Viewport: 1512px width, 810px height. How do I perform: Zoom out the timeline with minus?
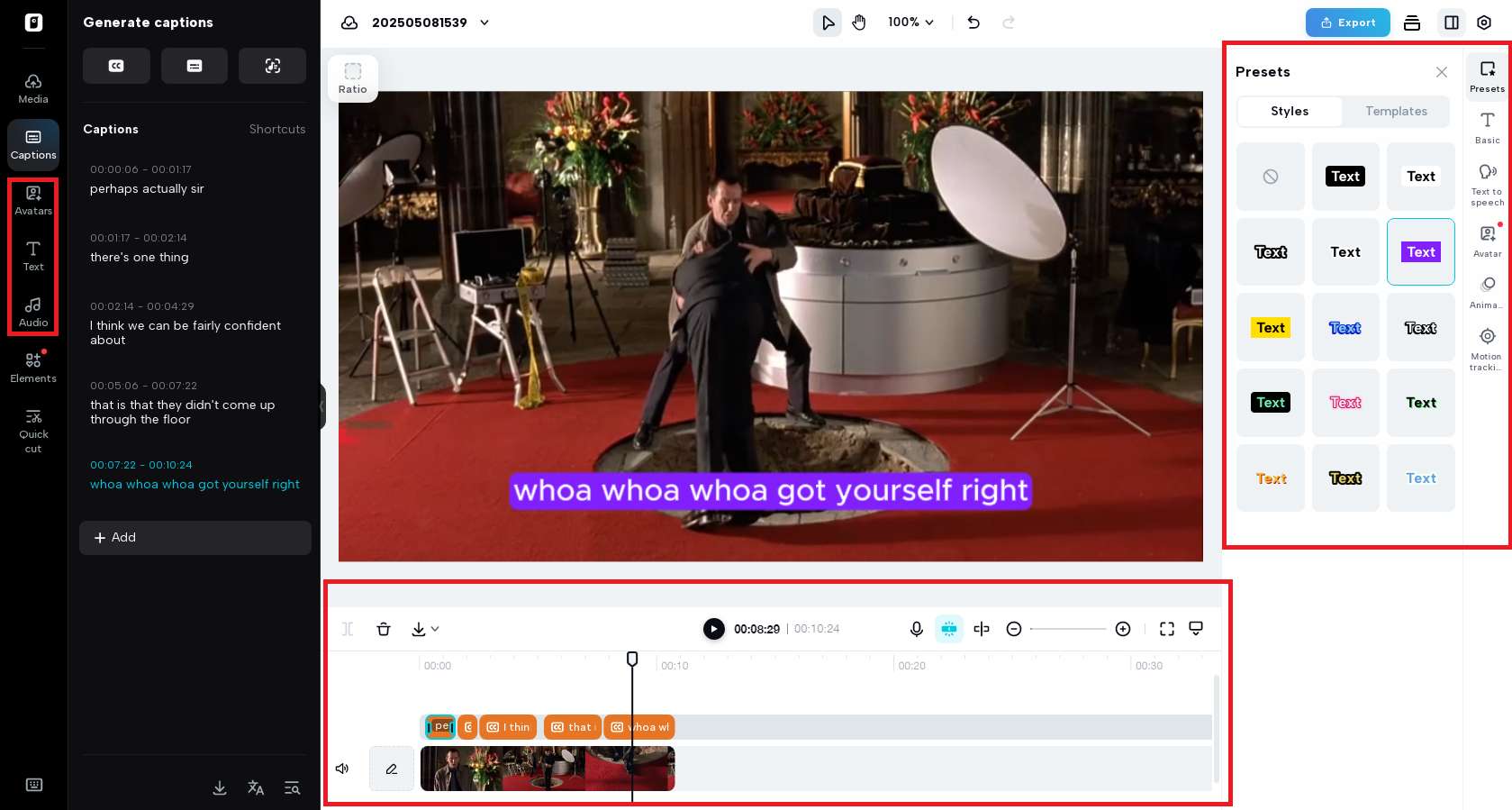click(x=1014, y=629)
